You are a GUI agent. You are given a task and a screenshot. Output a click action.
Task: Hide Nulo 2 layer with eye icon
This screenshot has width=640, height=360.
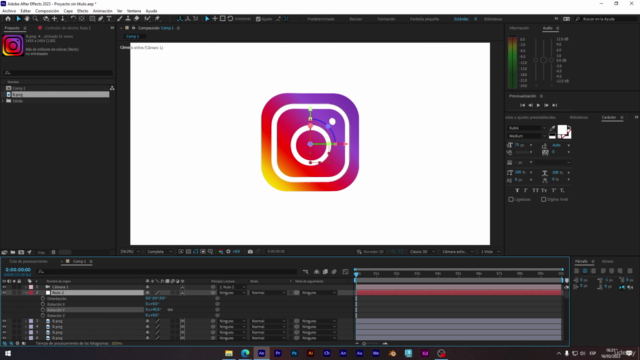coord(4,293)
